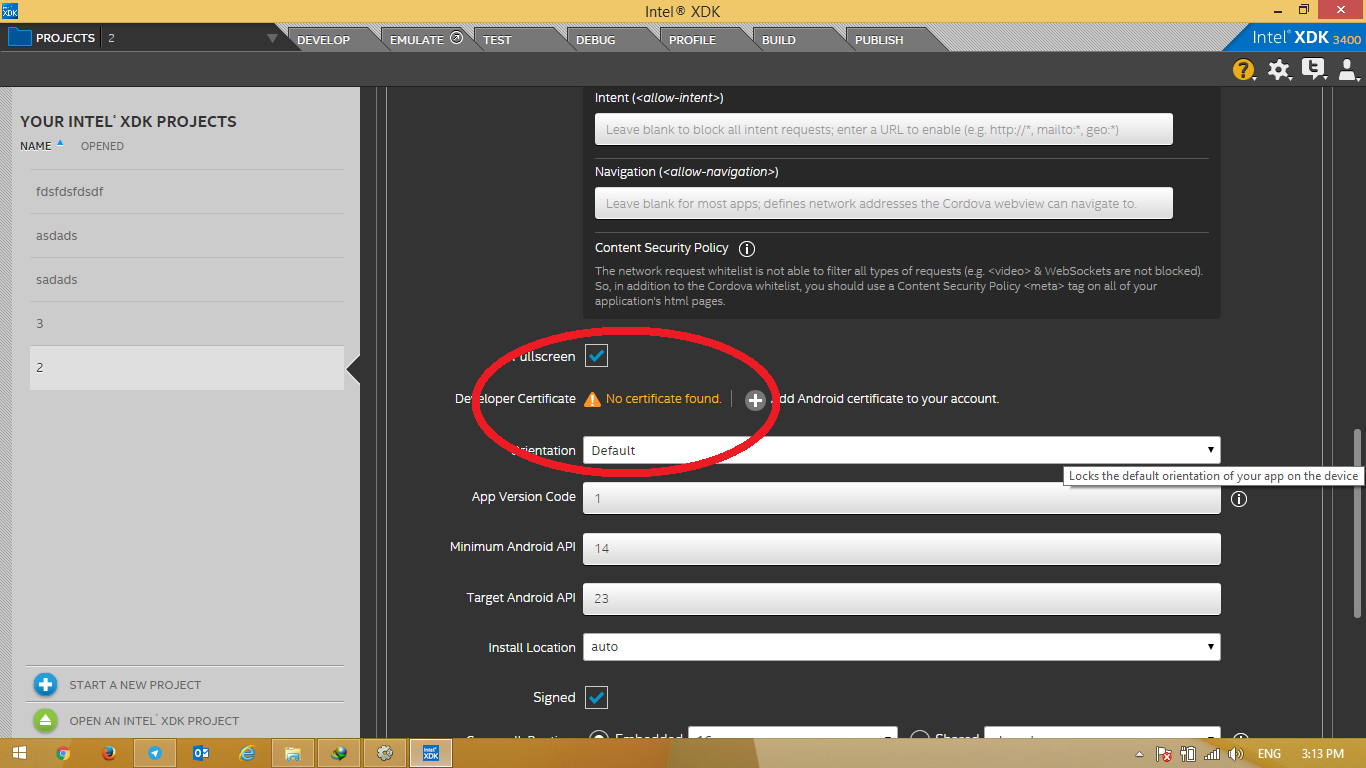
Task: Show hidden system tray icons arrow
Action: coord(1139,754)
